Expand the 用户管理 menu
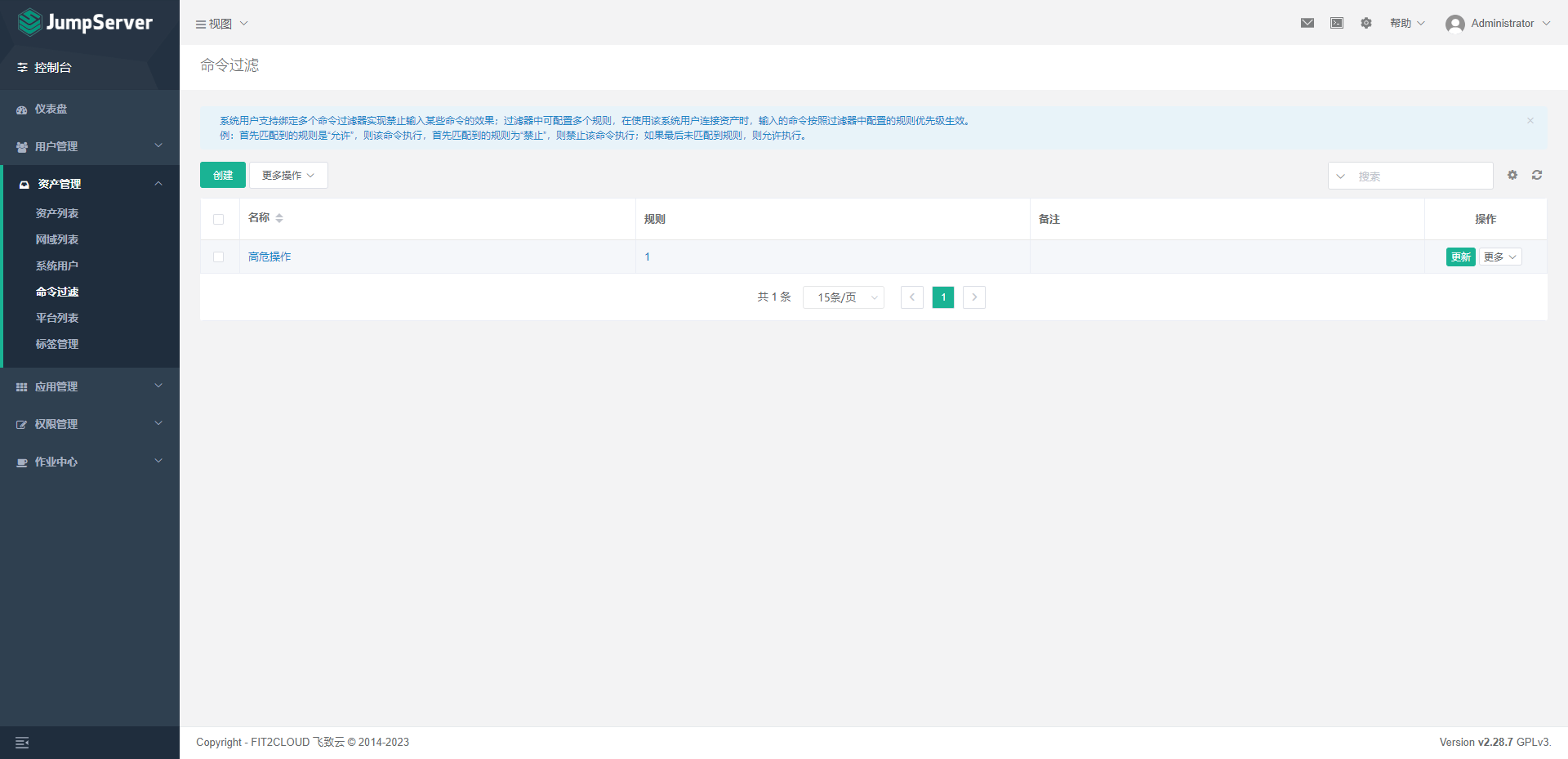 pos(90,146)
